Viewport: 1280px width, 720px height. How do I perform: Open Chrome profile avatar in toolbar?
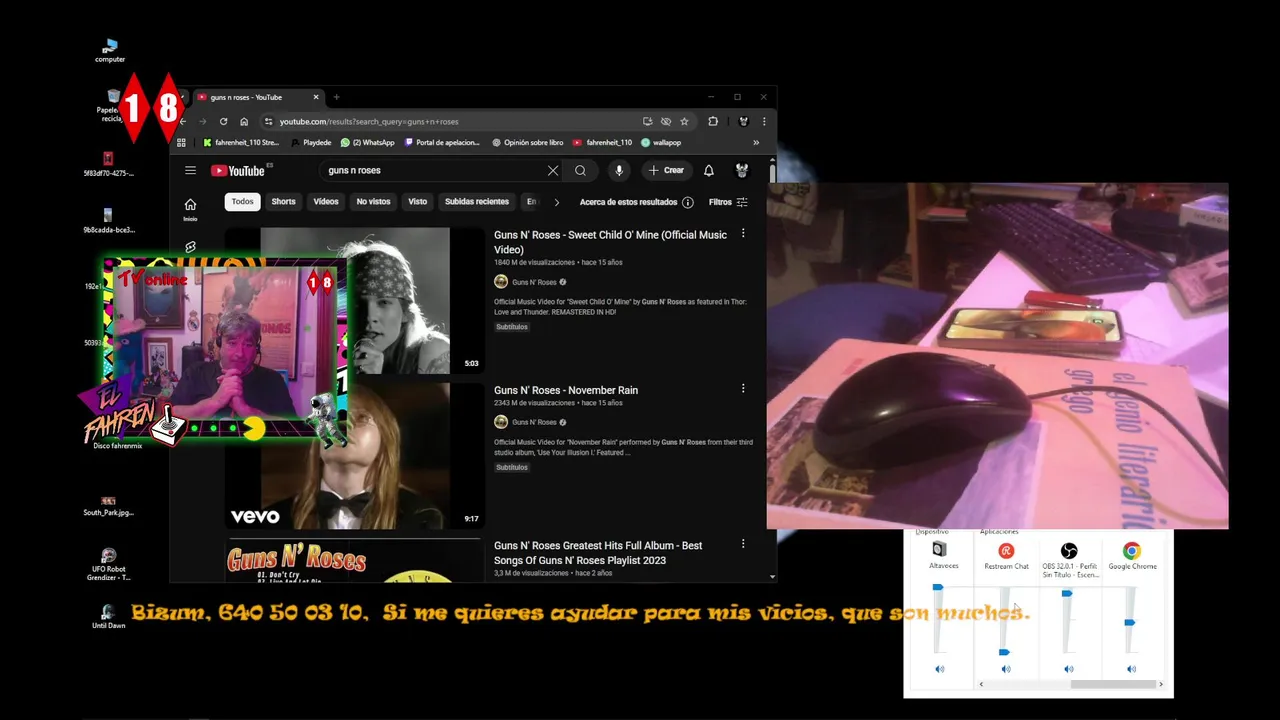[743, 121]
